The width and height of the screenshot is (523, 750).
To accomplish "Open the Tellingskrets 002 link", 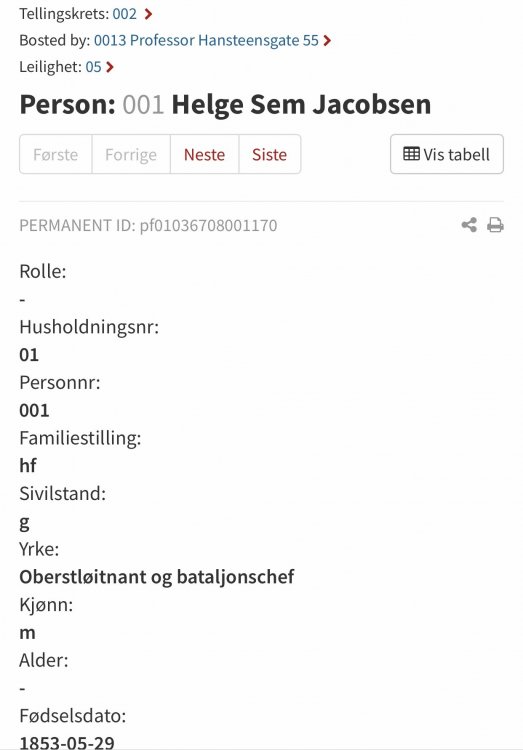I will [x=125, y=14].
